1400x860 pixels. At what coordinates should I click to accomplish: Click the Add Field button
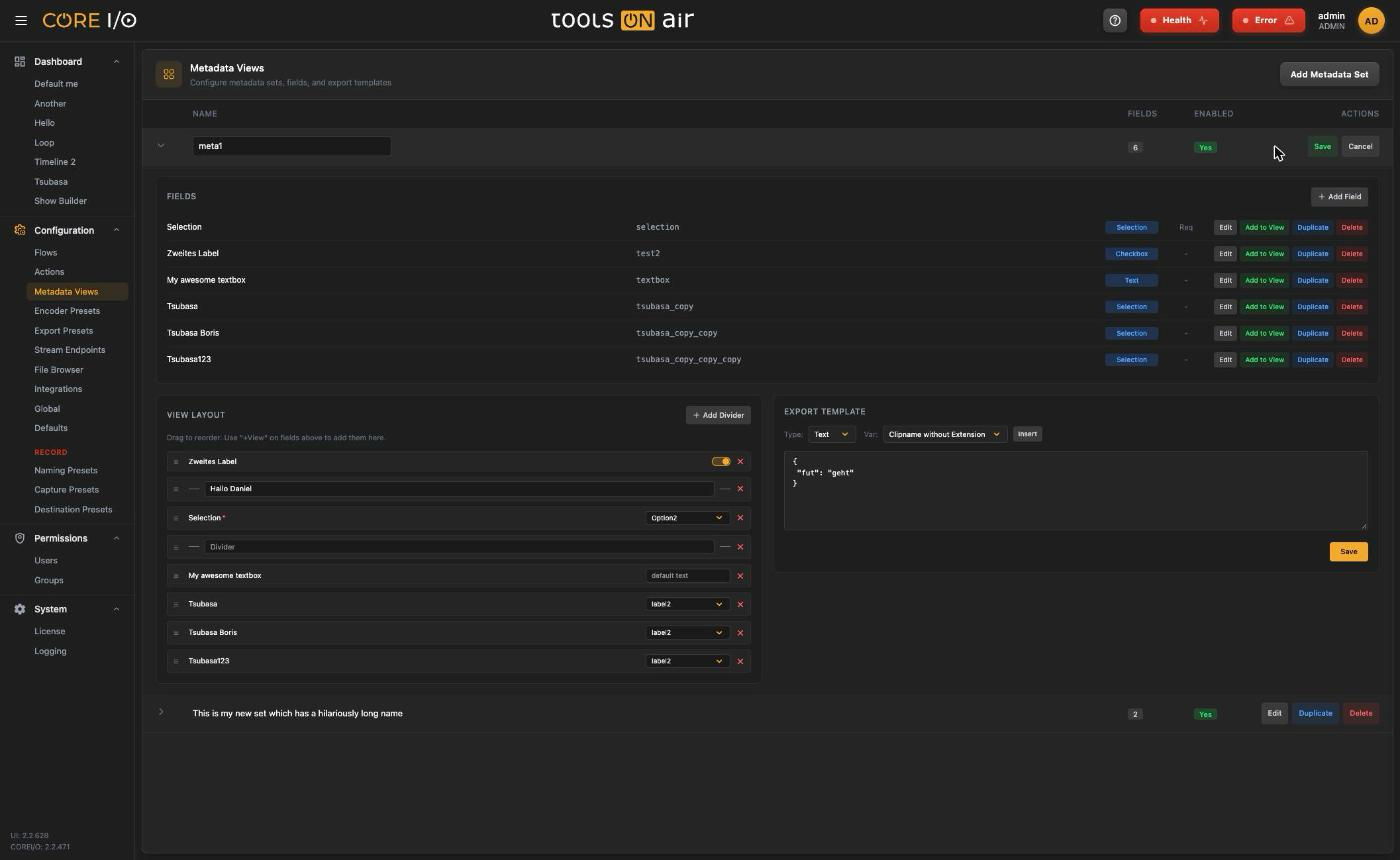point(1339,197)
